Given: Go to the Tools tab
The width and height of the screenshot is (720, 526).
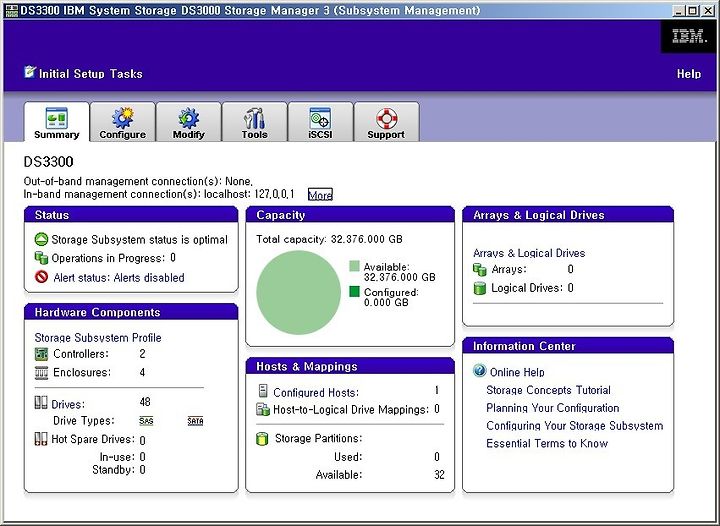Looking at the screenshot, I should click(254, 122).
